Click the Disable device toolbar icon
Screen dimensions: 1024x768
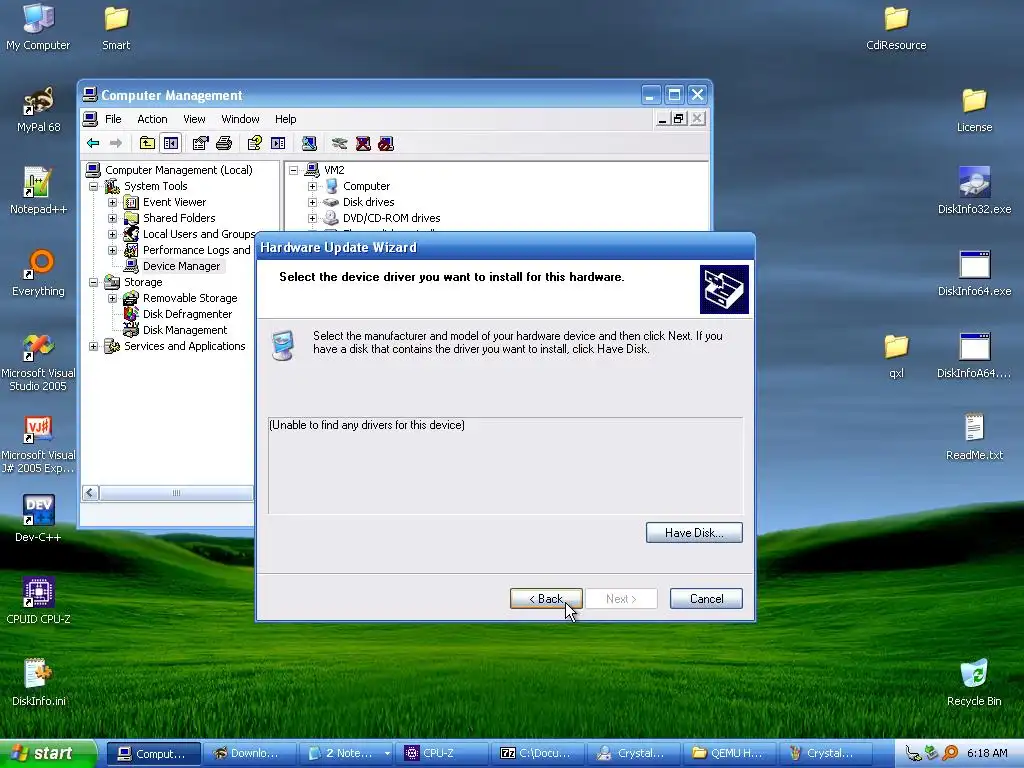(386, 143)
